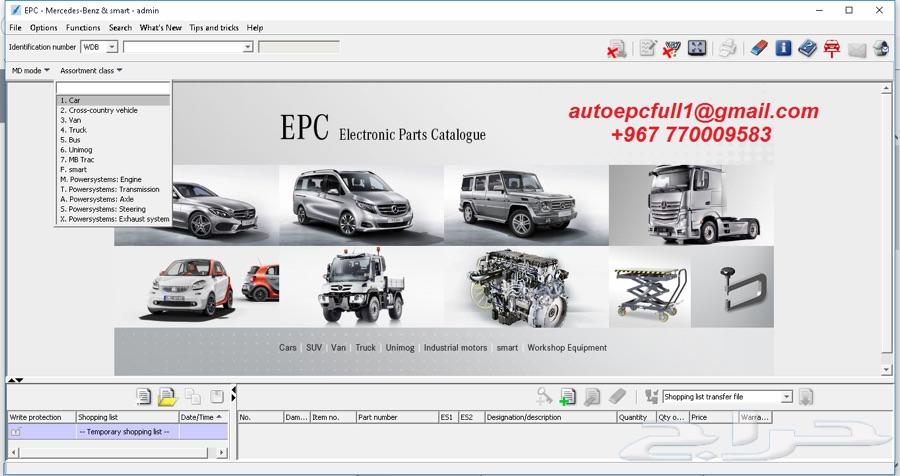Select '7. MB Trac' option
This screenshot has height=476, width=900.
pyautogui.click(x=113, y=160)
